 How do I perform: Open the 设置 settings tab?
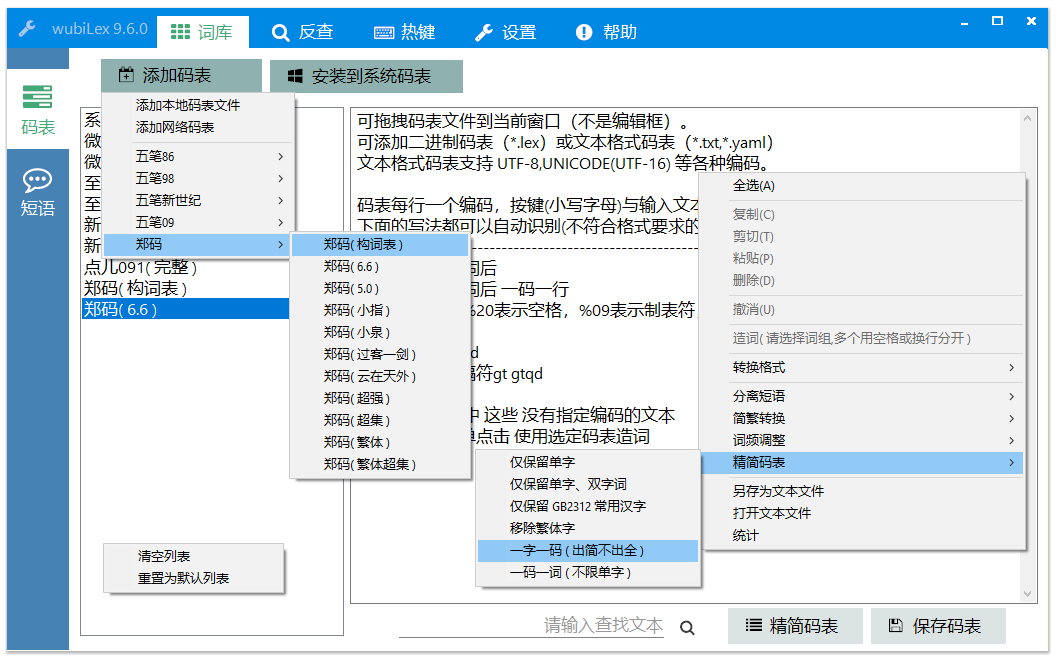pyautogui.click(x=505, y=32)
